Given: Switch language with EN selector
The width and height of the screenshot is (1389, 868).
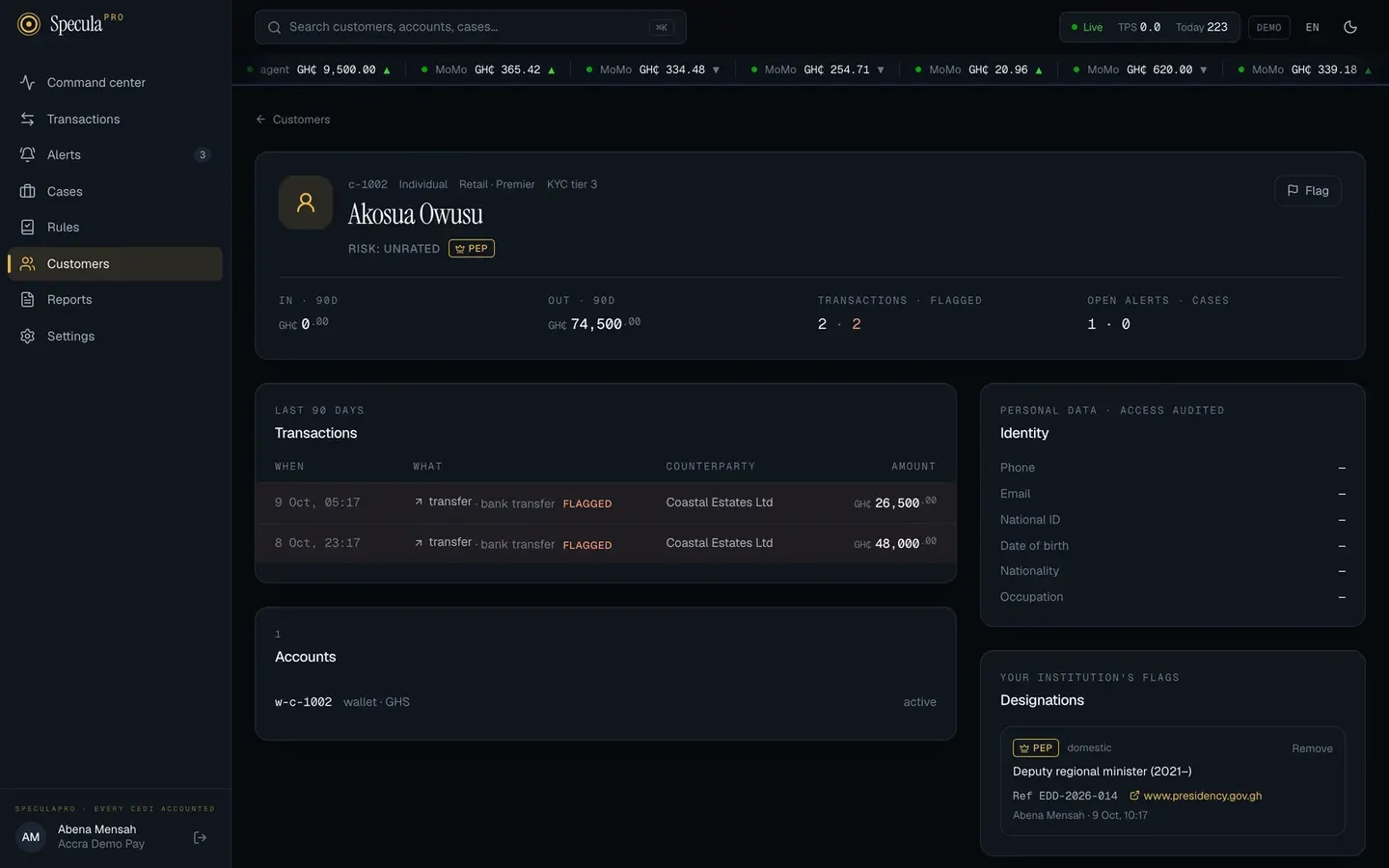Looking at the screenshot, I should click(x=1313, y=27).
